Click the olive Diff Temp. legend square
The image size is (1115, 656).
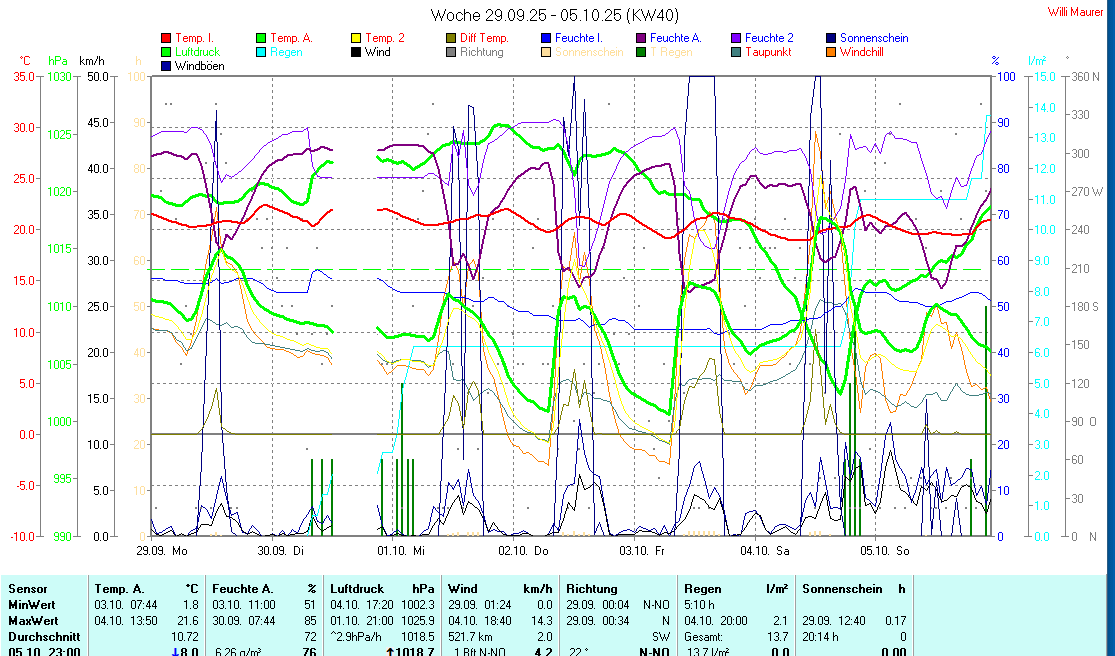(451, 38)
